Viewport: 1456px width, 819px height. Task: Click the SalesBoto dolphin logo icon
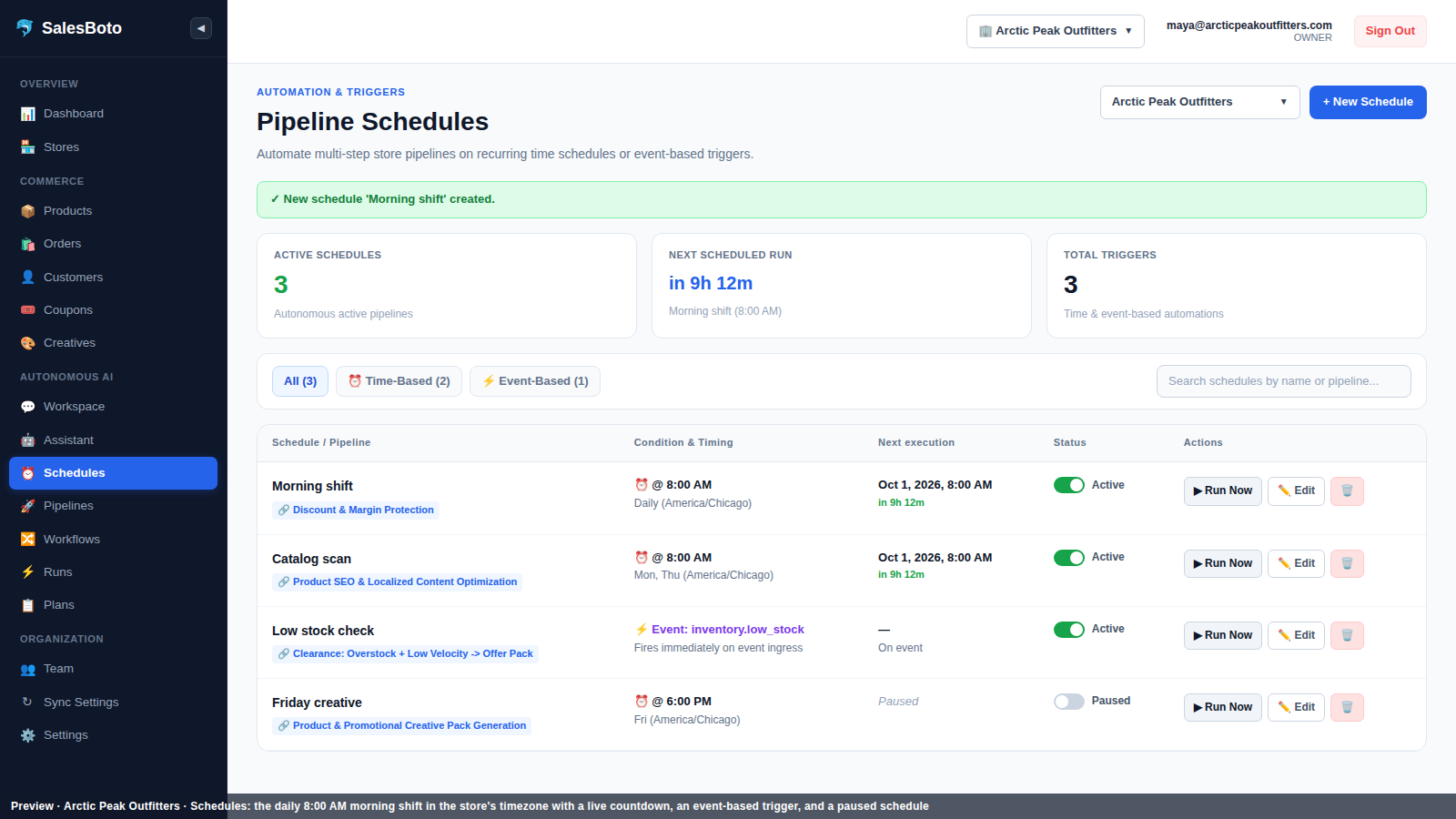point(25,28)
